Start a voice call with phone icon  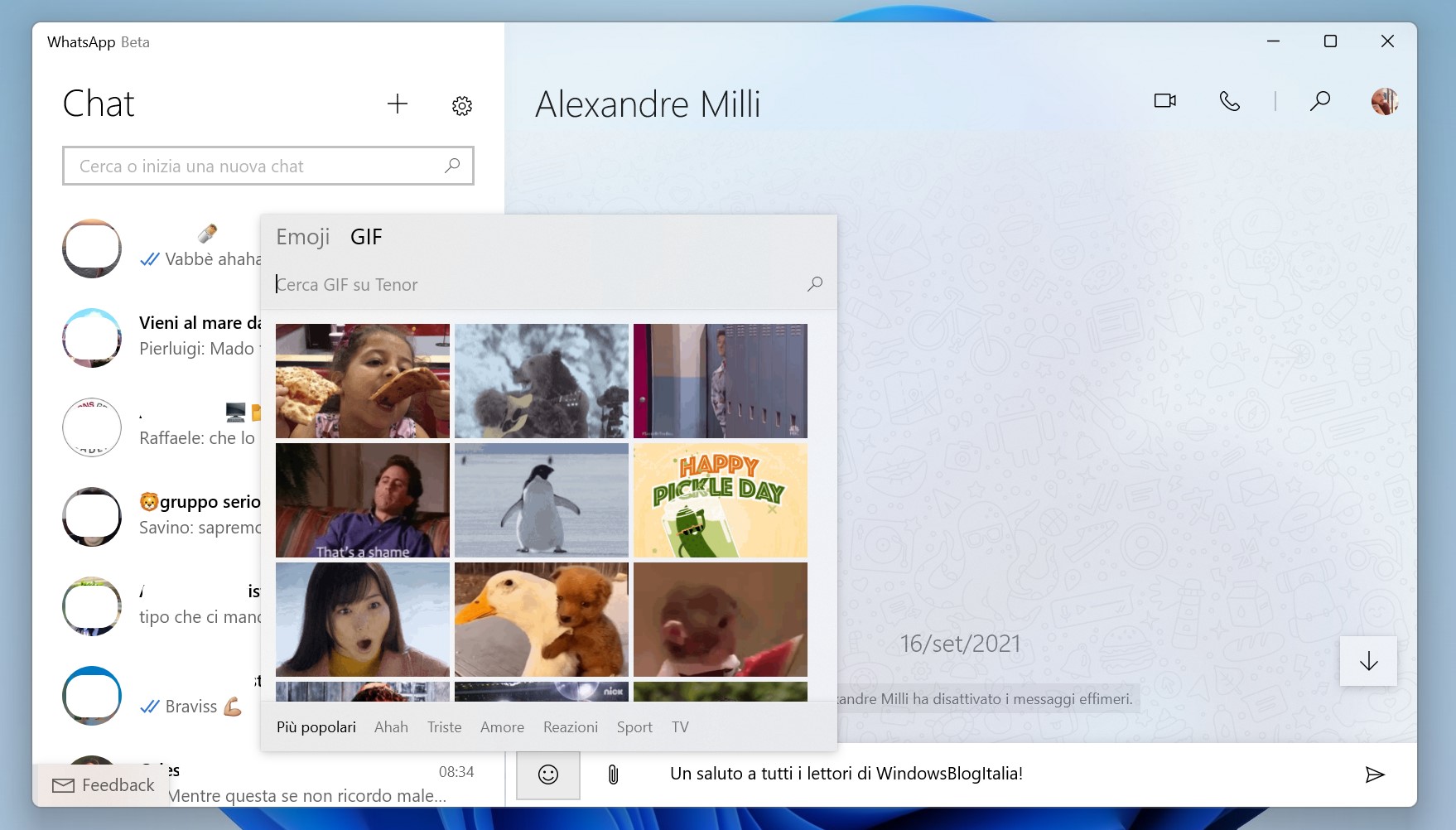click(1230, 101)
